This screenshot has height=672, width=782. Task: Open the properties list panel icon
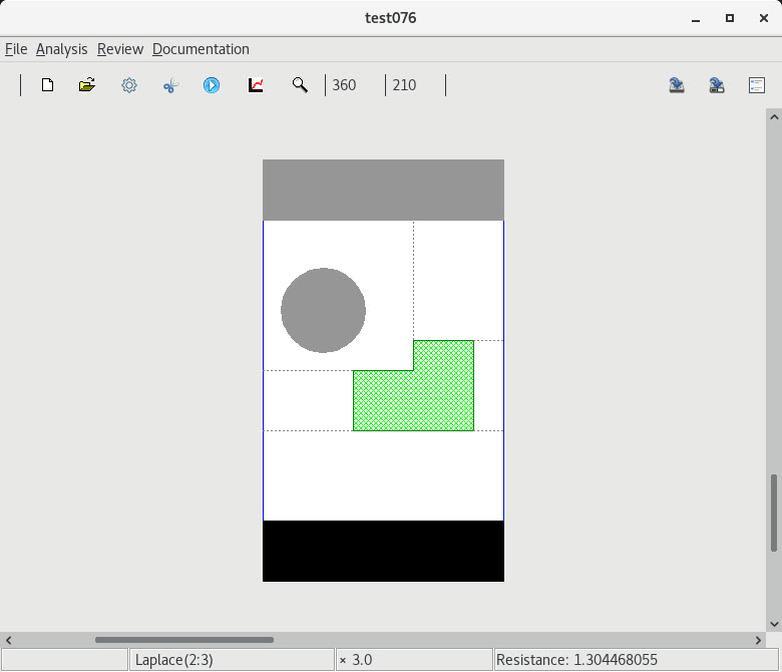(757, 85)
